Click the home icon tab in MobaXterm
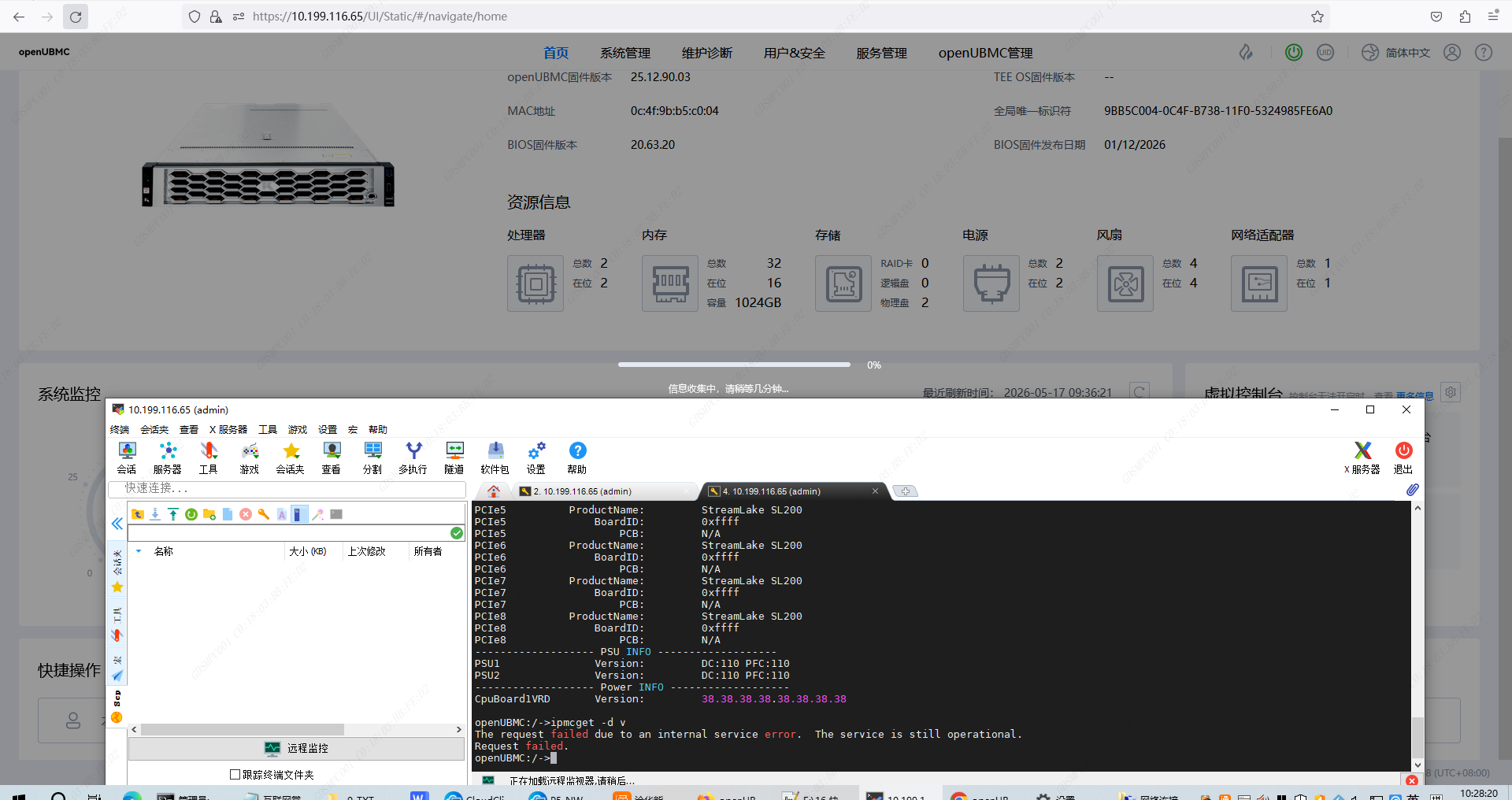The image size is (1512, 800). (494, 491)
